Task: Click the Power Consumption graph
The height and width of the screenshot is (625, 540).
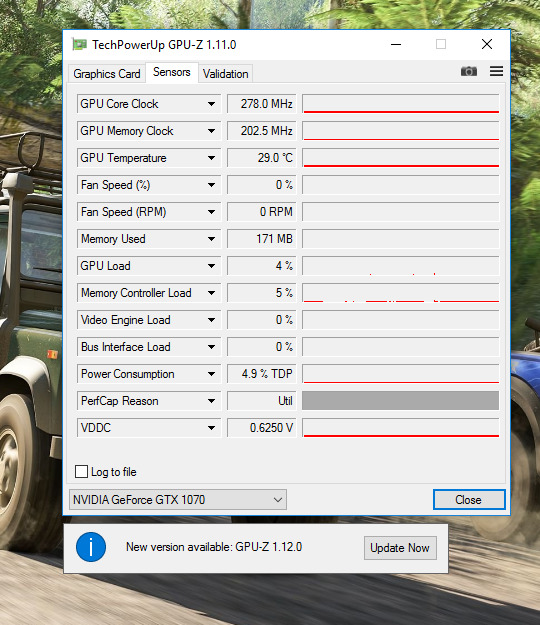Action: click(401, 374)
